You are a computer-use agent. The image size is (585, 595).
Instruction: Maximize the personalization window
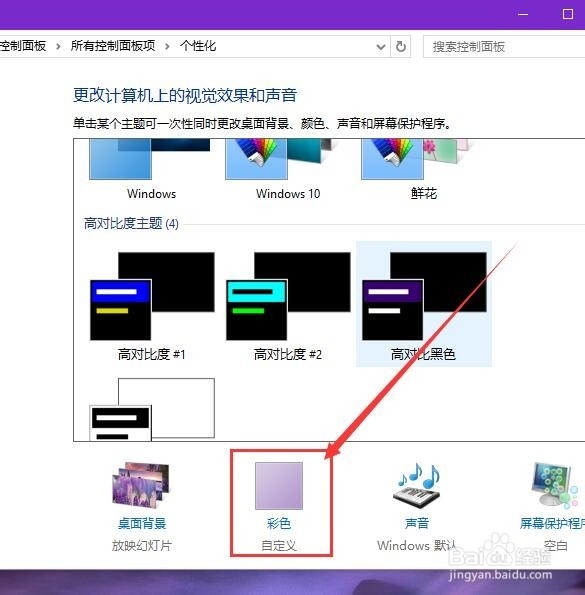coord(568,14)
